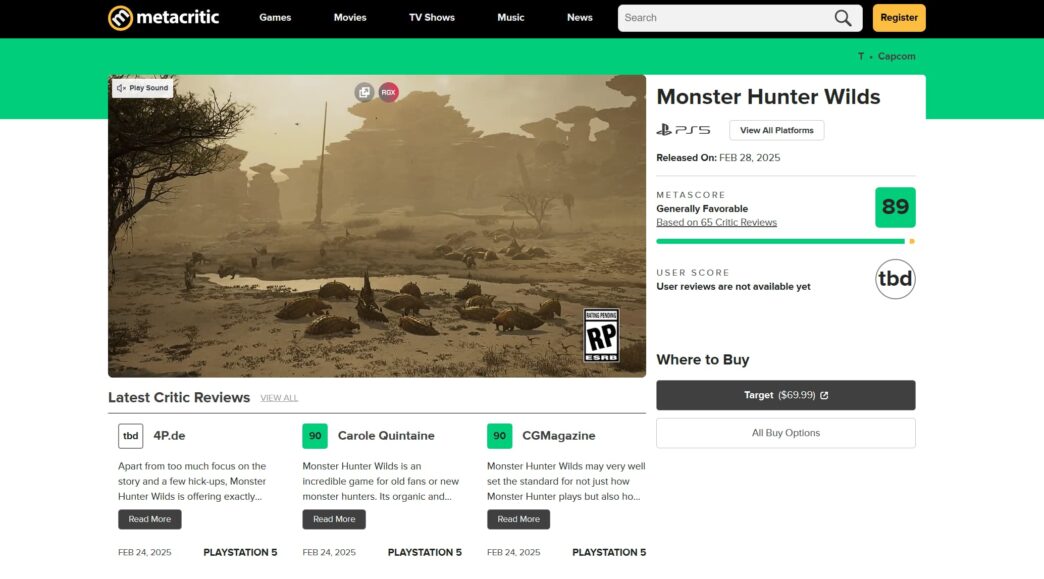Expand the View All Platforms selector
Screen dimensions: 1044x579
click(777, 130)
